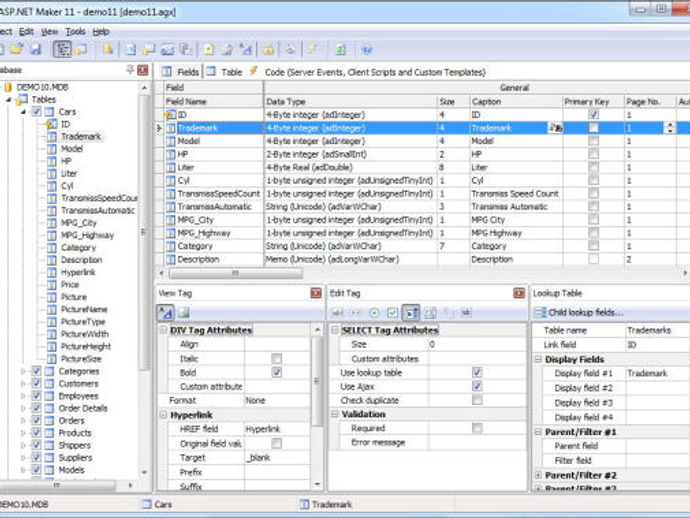
Task: Collapse Display Fields section in Lookup Table
Action: [538, 359]
